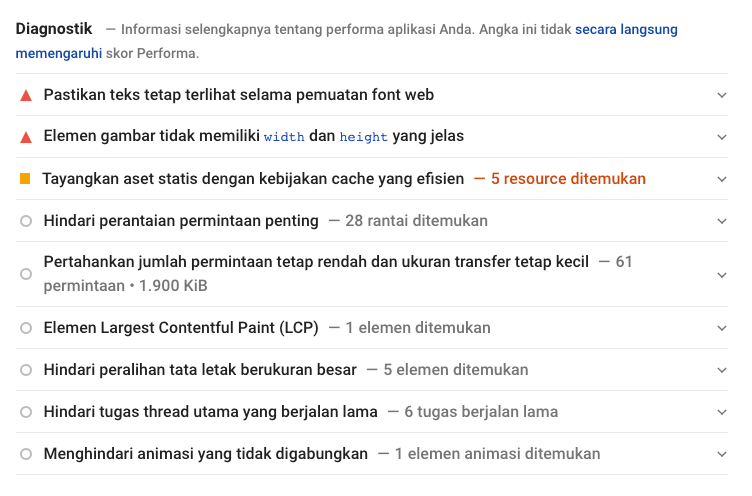The width and height of the screenshot is (752, 496).
Task: Open the 'secara langsung memengaruhi' link
Action: click(626, 30)
